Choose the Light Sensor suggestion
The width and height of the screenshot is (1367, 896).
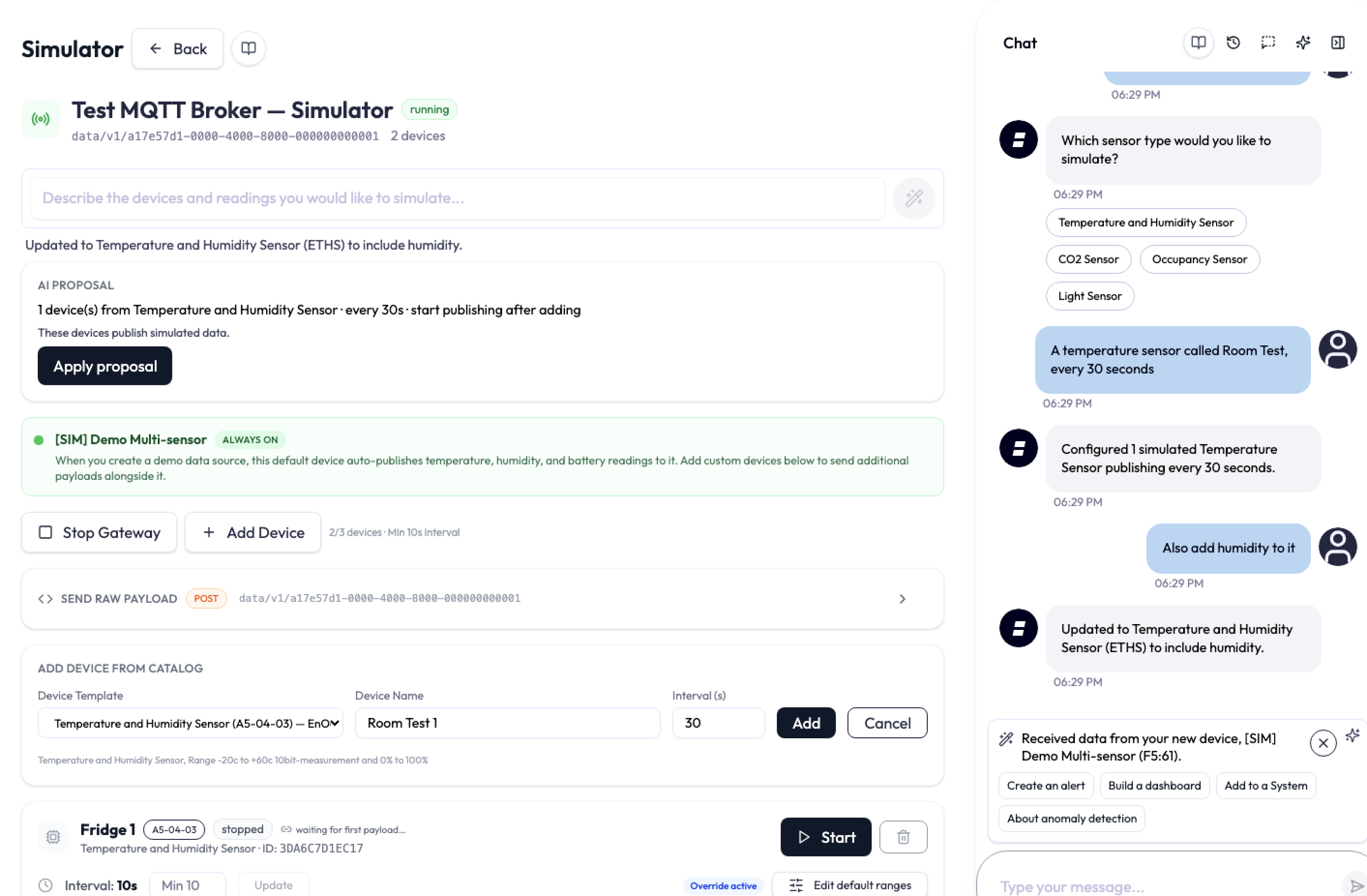[1089, 296]
